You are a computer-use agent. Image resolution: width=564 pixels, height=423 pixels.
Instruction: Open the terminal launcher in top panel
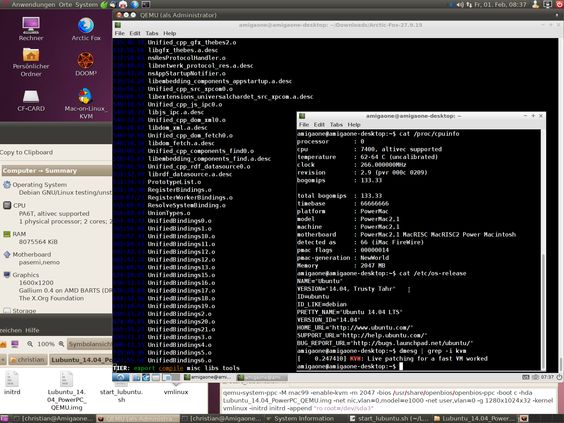pyautogui.click(x=146, y=4)
